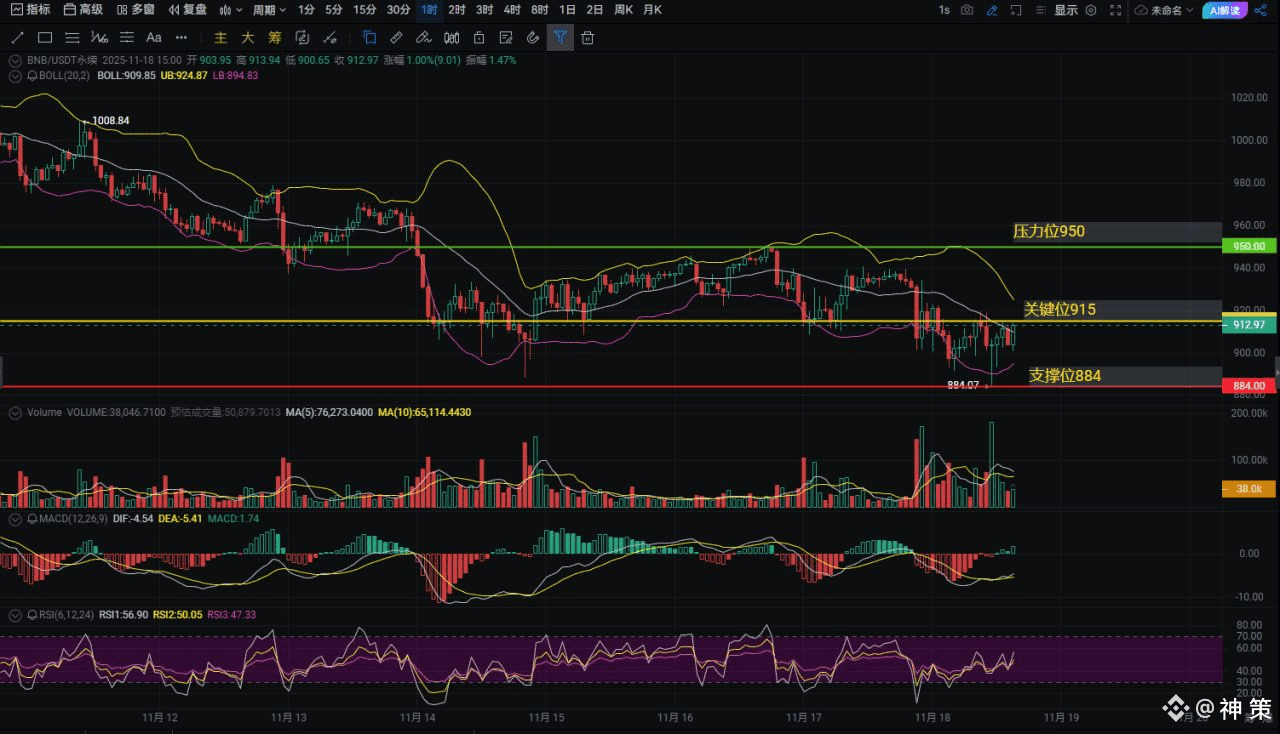Toggle the highlighted filter funnel tool
The height and width of the screenshot is (734, 1280).
(560, 38)
